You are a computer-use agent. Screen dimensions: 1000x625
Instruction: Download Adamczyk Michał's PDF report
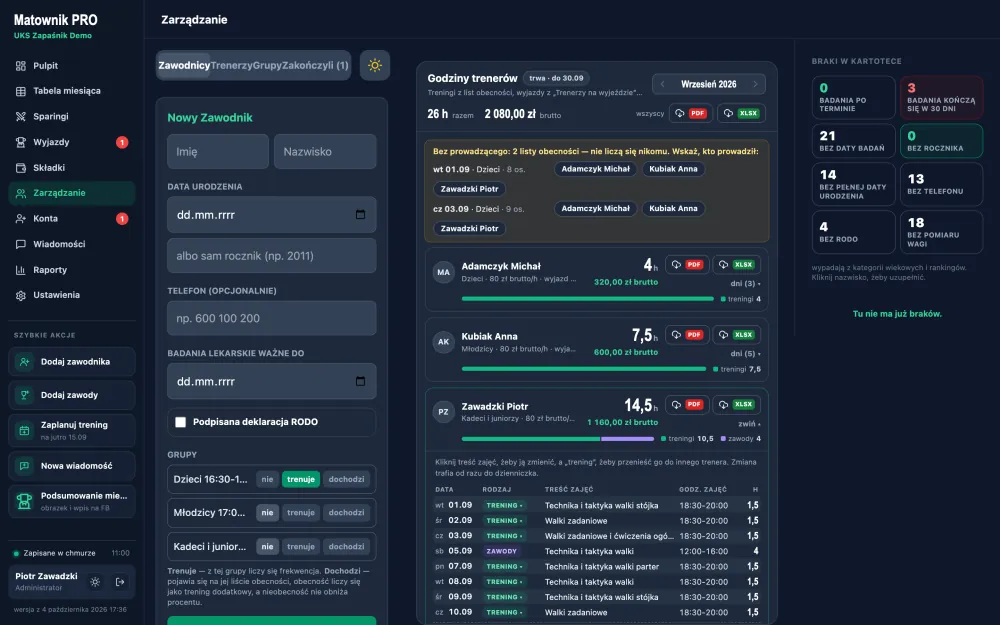click(687, 265)
